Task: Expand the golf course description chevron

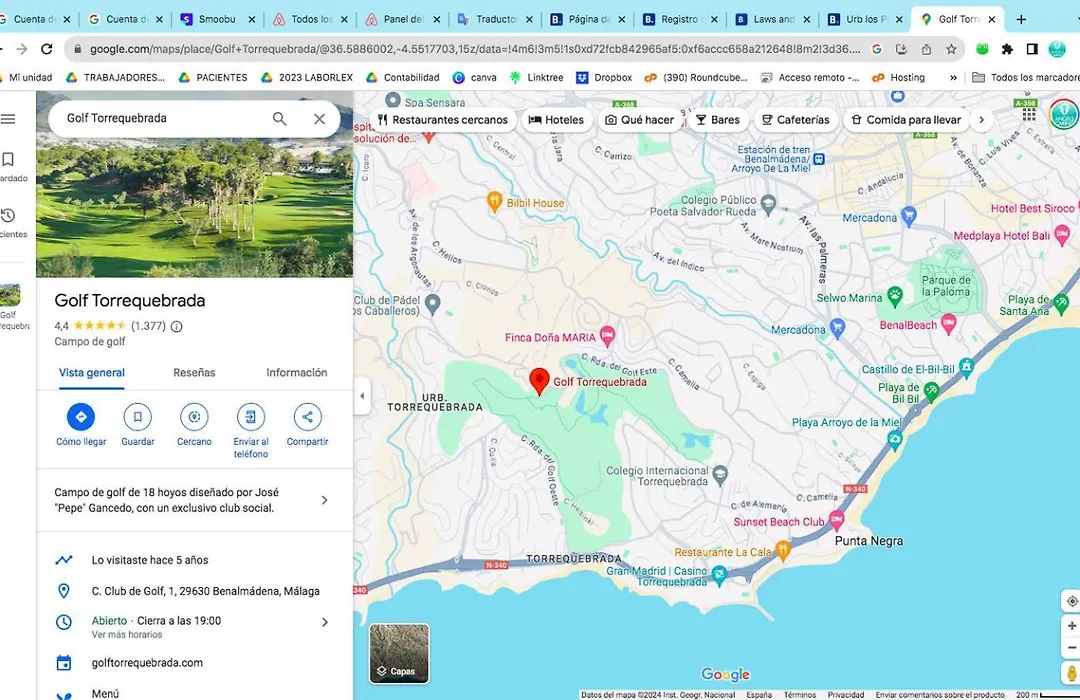Action: click(x=324, y=500)
